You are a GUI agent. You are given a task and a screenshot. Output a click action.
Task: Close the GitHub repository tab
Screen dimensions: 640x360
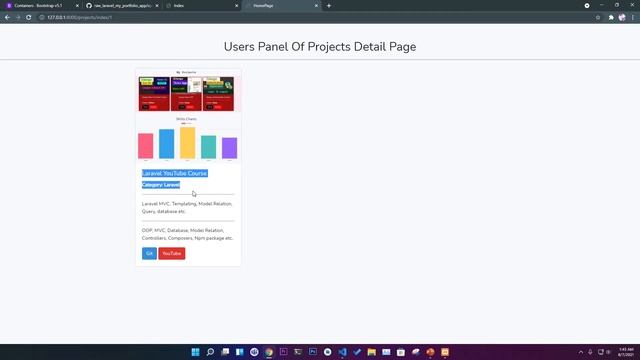tap(157, 6)
